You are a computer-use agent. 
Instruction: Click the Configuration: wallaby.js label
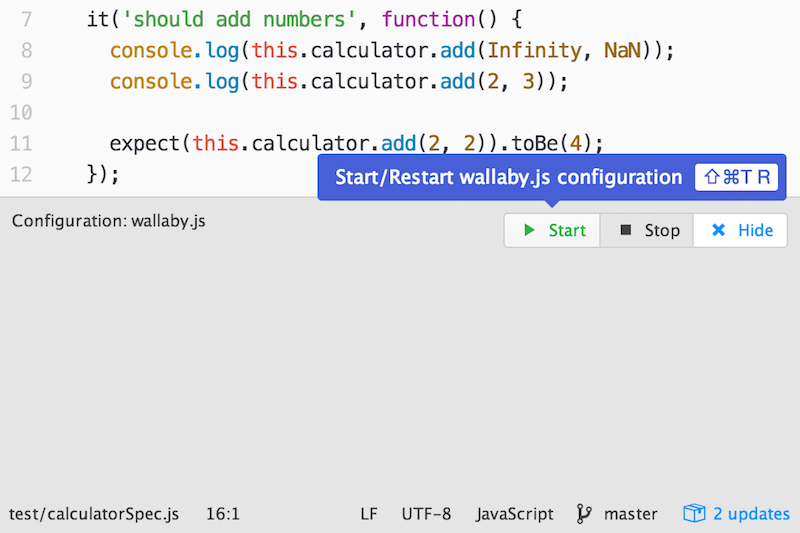pos(109,221)
